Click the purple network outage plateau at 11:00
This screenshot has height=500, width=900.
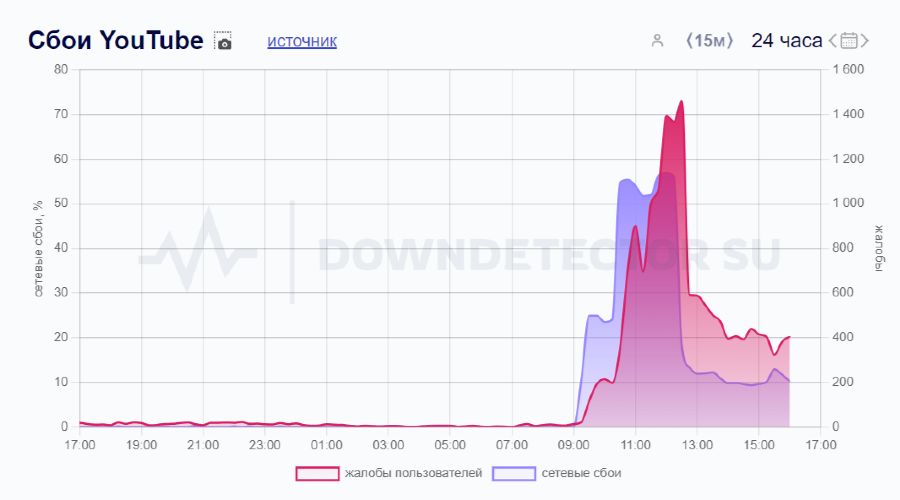[x=629, y=181]
